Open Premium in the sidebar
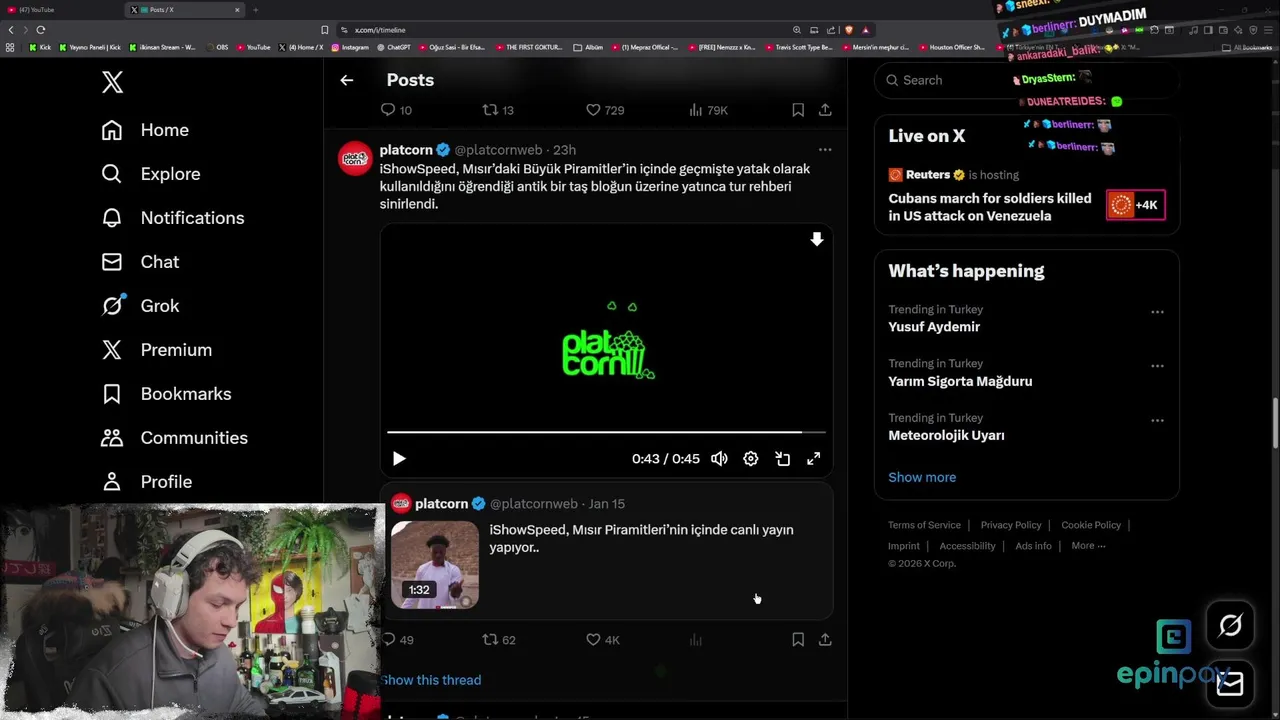This screenshot has height=720, width=1280. (x=157, y=350)
